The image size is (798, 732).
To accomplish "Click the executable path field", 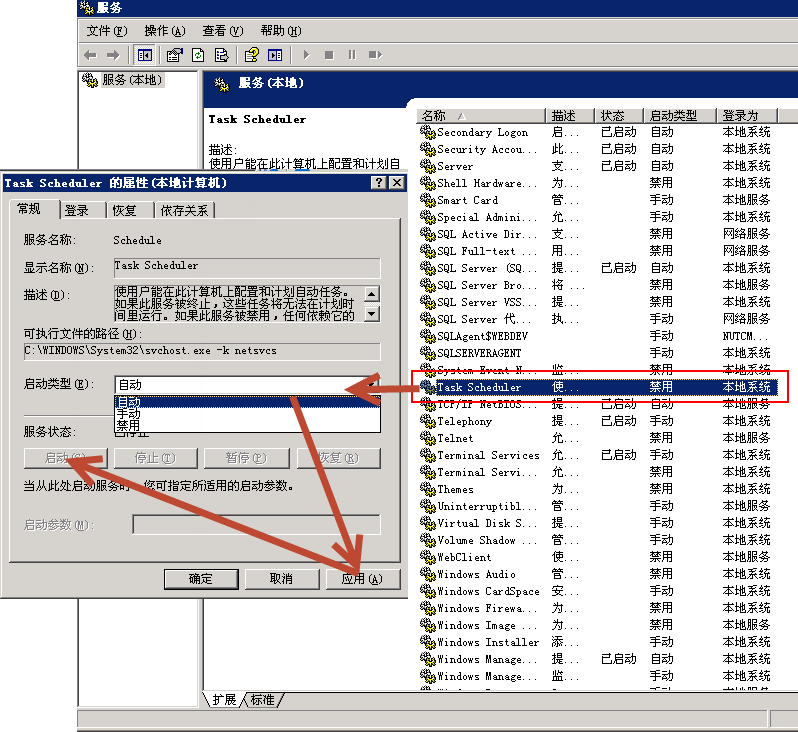I will [202, 351].
